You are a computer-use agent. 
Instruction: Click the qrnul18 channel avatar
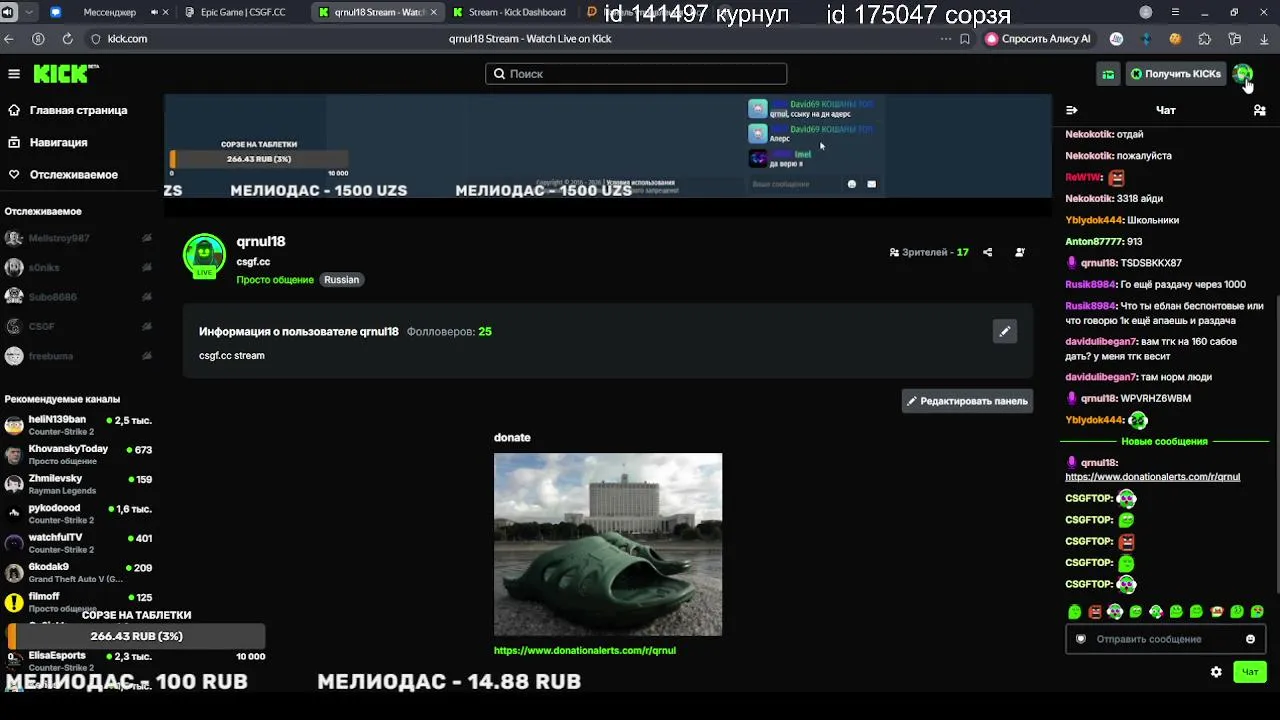pyautogui.click(x=204, y=256)
